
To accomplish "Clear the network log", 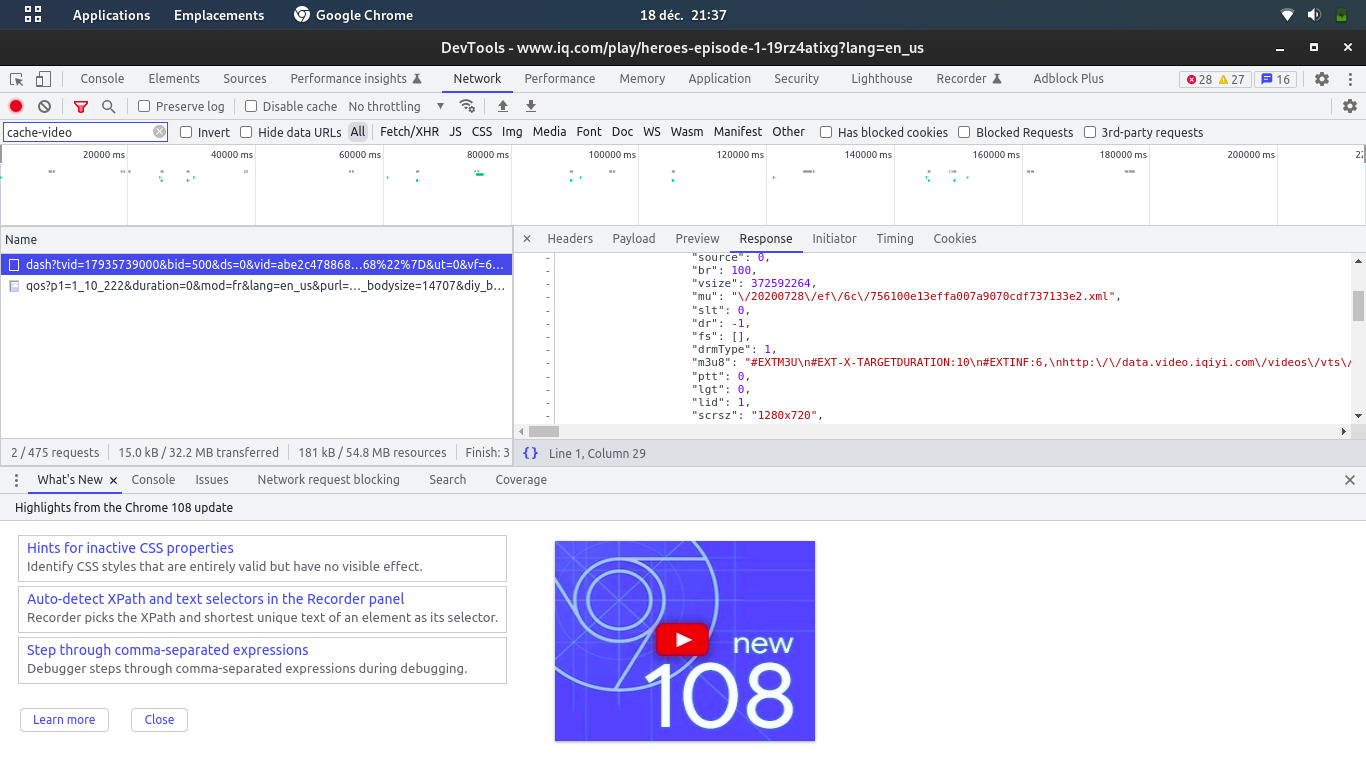I will pyautogui.click(x=44, y=106).
